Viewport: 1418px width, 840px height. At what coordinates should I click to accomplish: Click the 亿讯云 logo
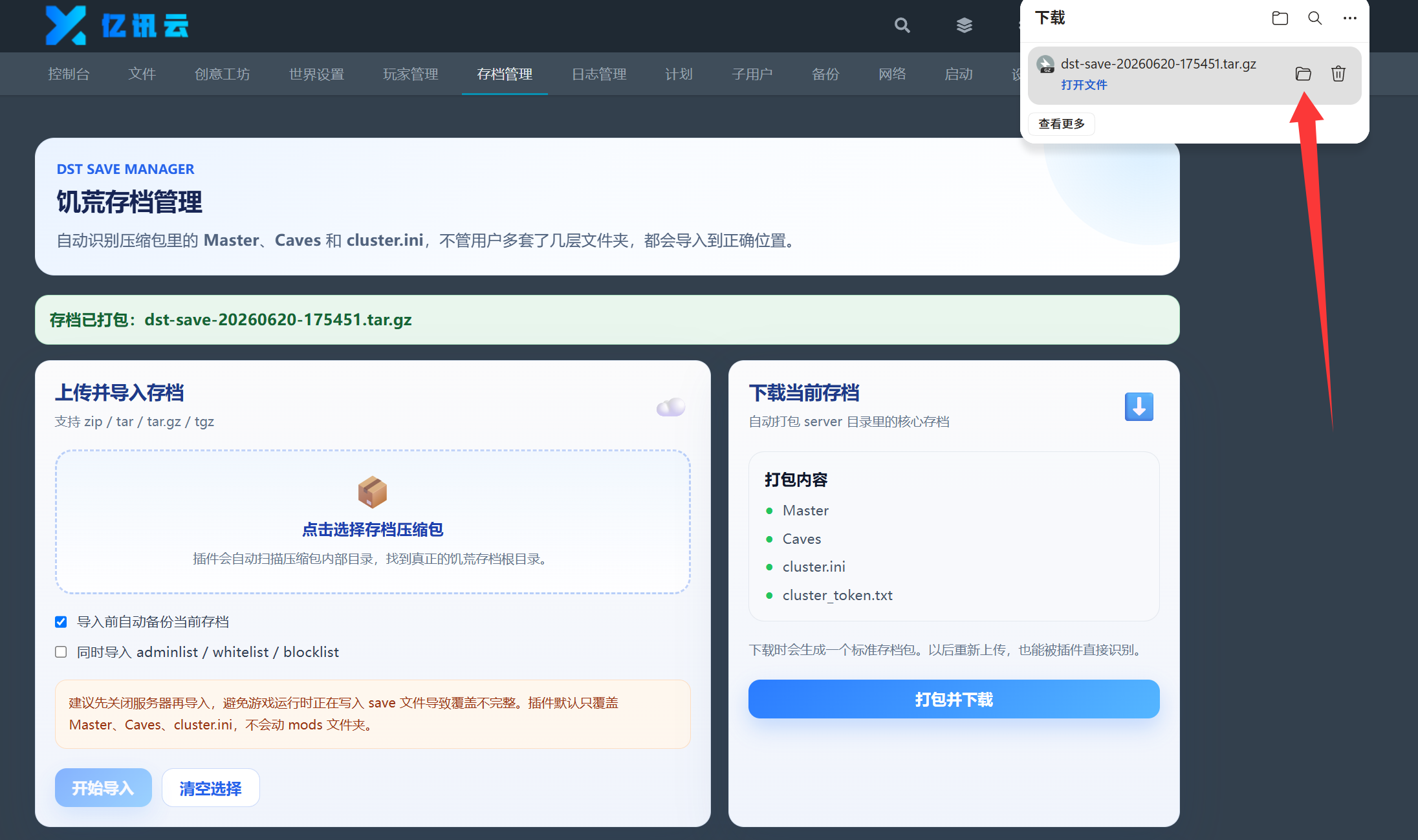117,25
